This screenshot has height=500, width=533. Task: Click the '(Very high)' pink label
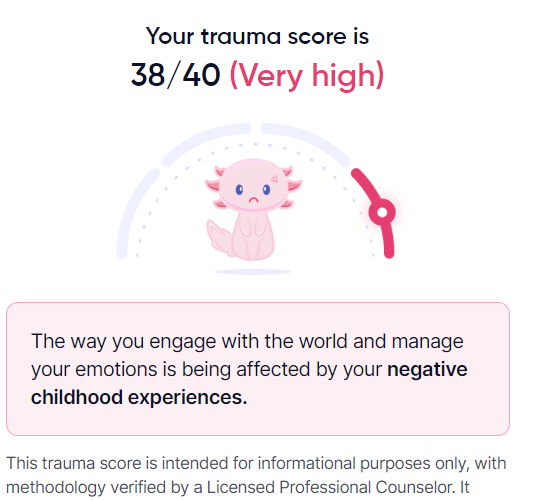(307, 76)
